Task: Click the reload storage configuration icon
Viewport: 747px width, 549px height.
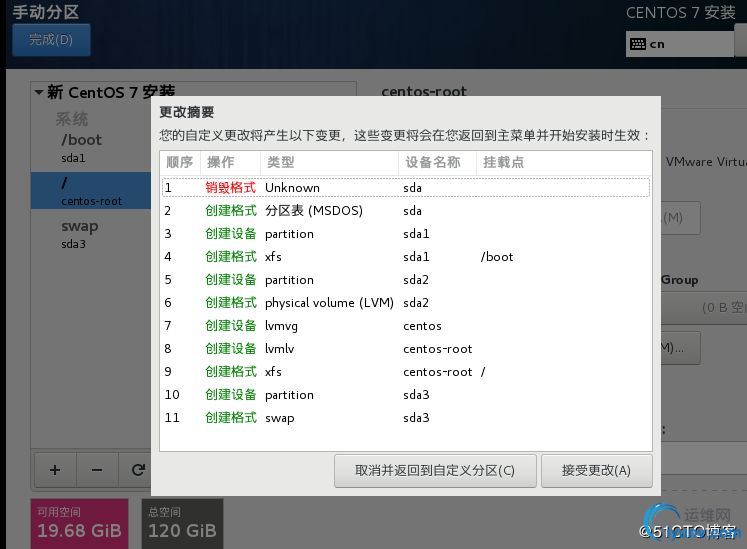Action: tap(138, 470)
